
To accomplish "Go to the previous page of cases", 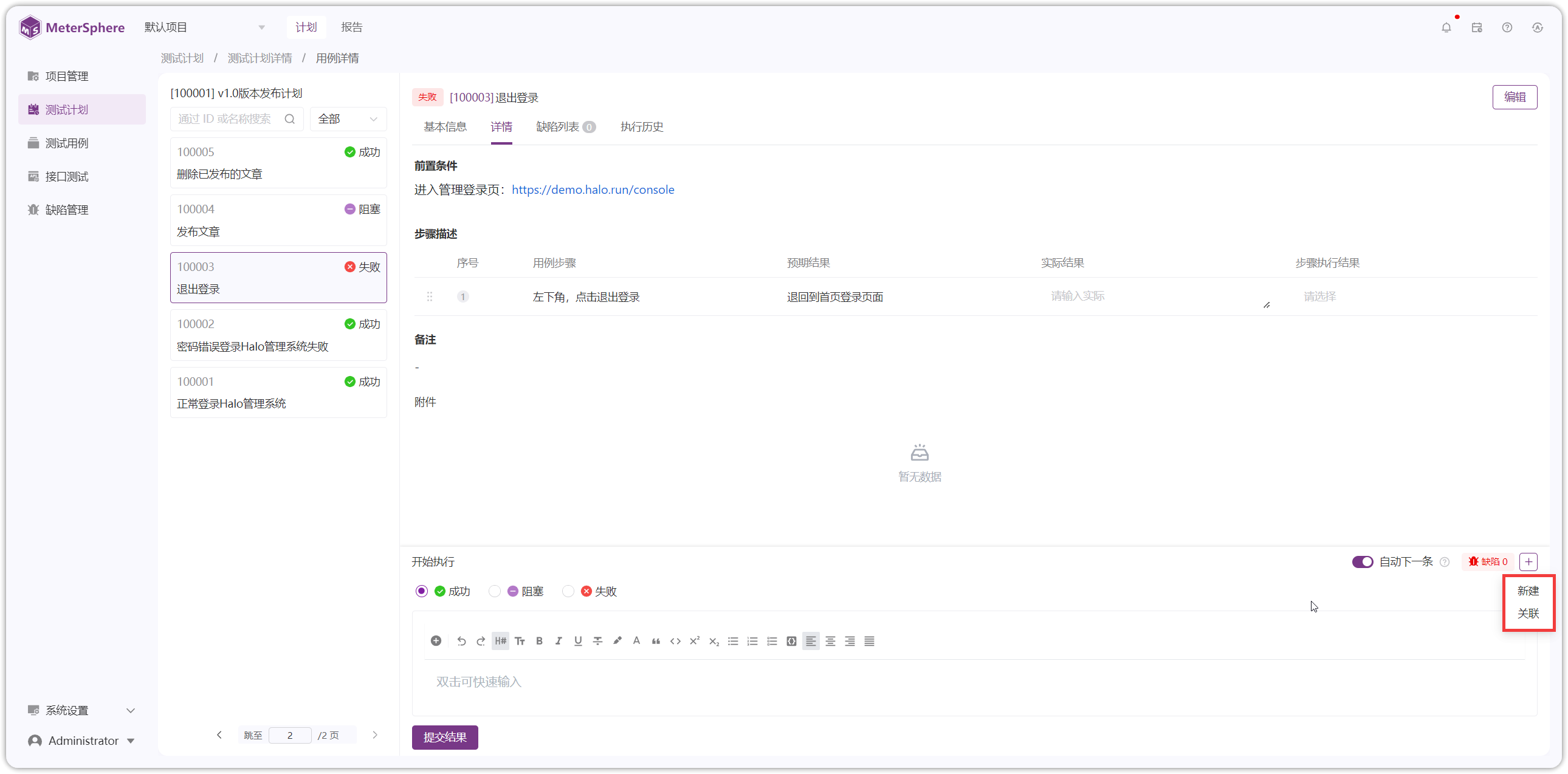I will pyautogui.click(x=219, y=735).
